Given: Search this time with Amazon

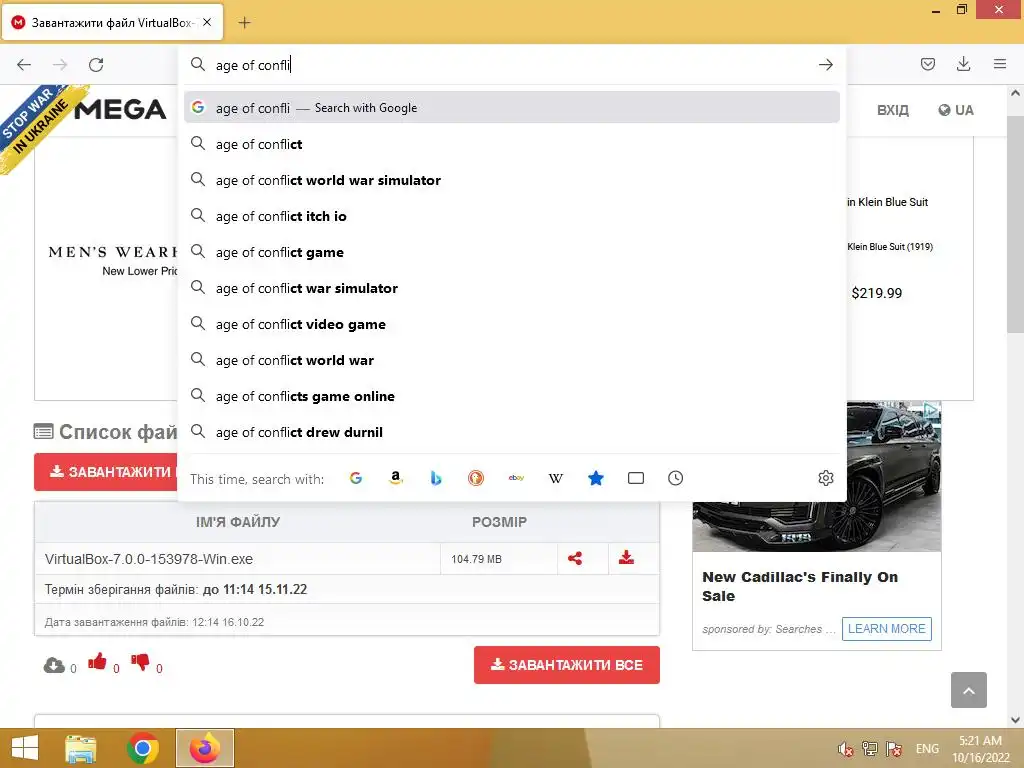Looking at the screenshot, I should point(396,478).
